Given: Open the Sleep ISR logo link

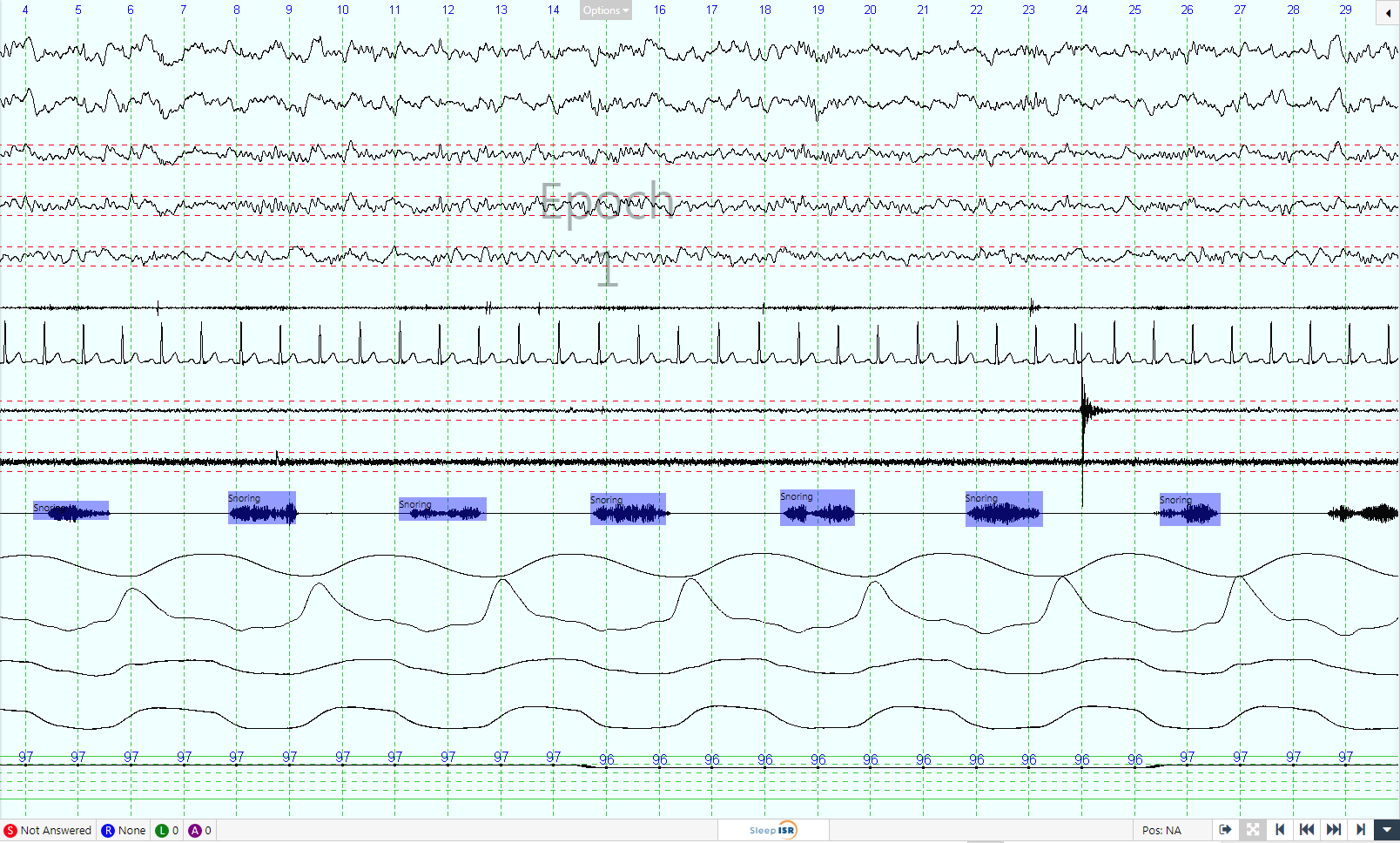Looking at the screenshot, I should point(772,830).
